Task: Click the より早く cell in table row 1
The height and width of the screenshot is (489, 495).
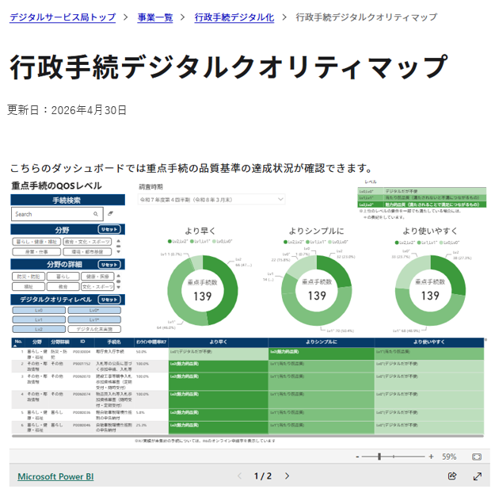Action: [218, 354]
